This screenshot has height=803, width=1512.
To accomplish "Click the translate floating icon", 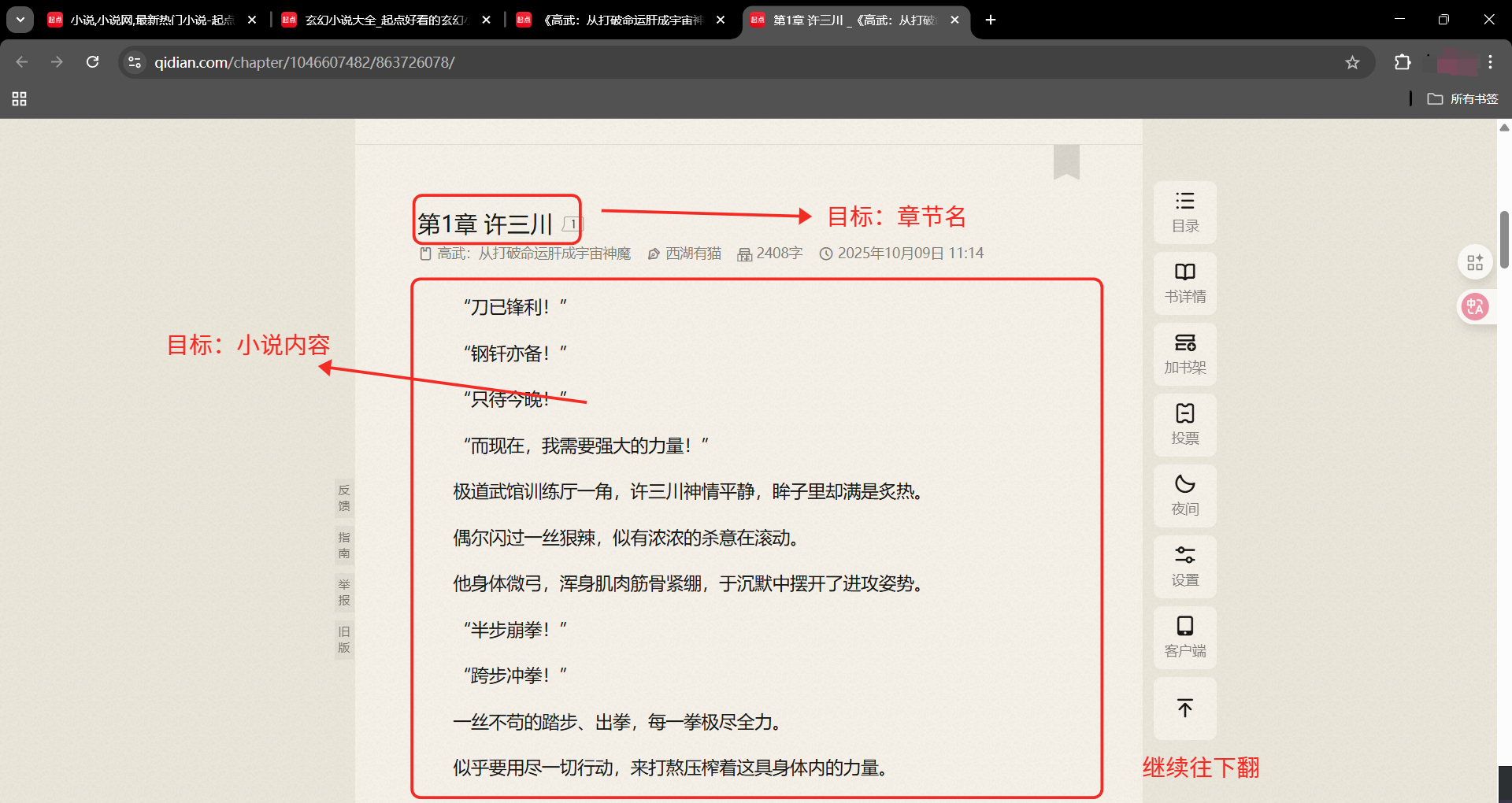I will [1475, 306].
